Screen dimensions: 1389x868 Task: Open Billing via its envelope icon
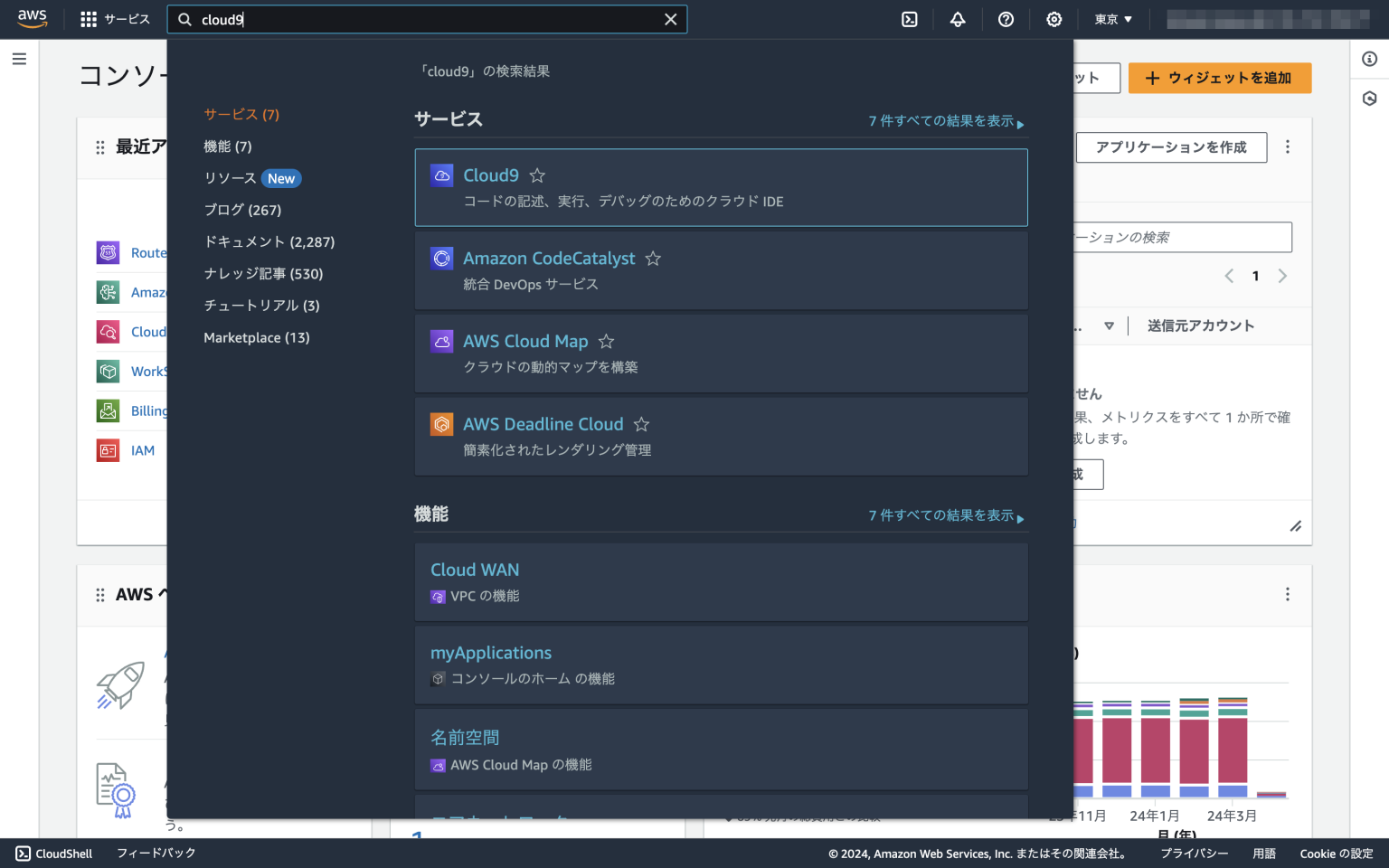pyautogui.click(x=109, y=410)
